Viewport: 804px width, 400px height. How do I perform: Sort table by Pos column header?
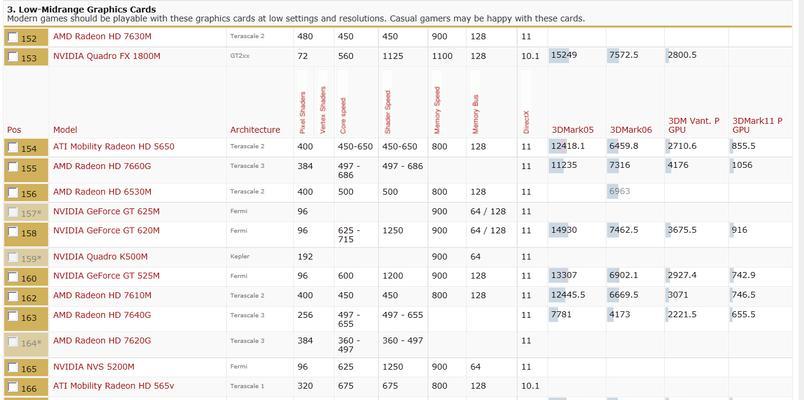pyautogui.click(x=14, y=130)
